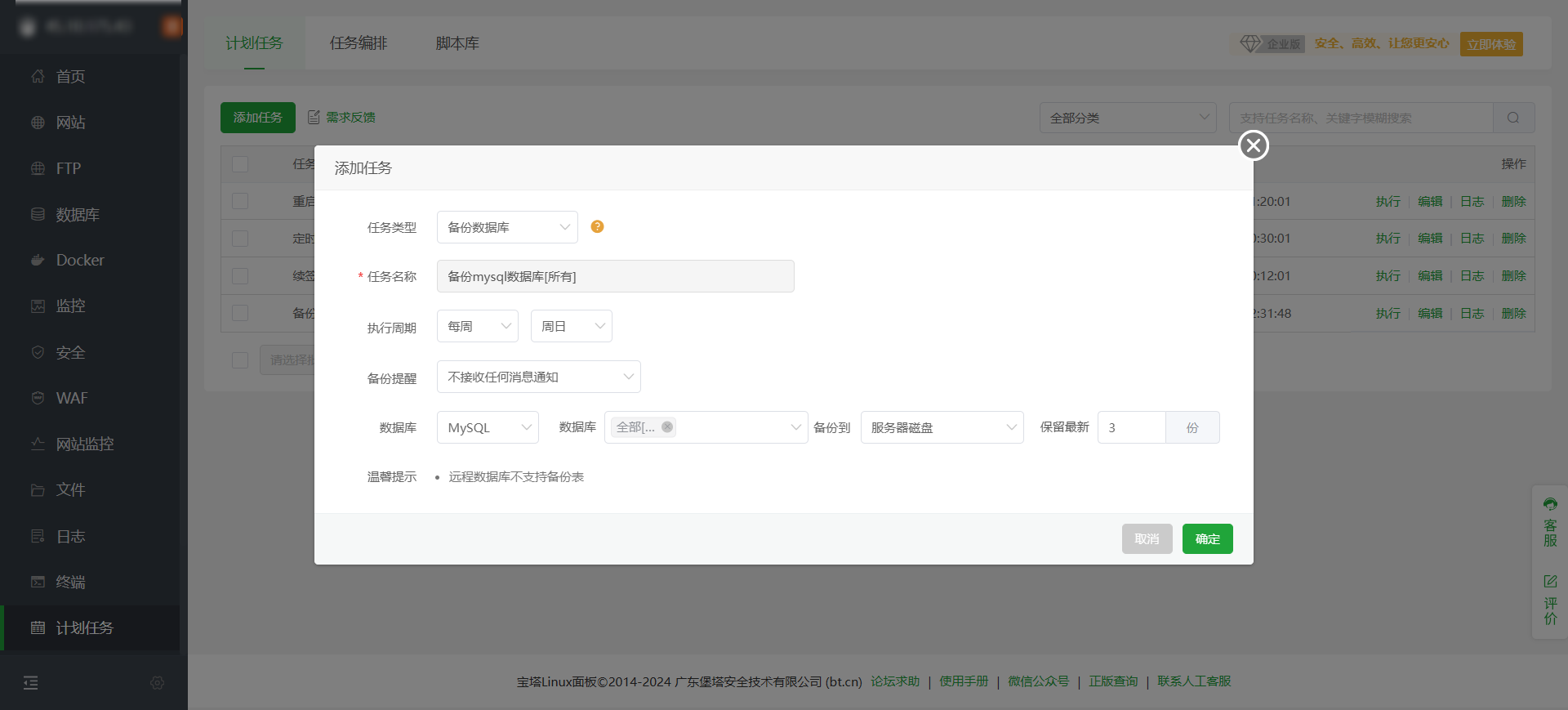The image size is (1568, 710).
Task: Collapse the sidebar using bottom menu icon
Action: 31,683
